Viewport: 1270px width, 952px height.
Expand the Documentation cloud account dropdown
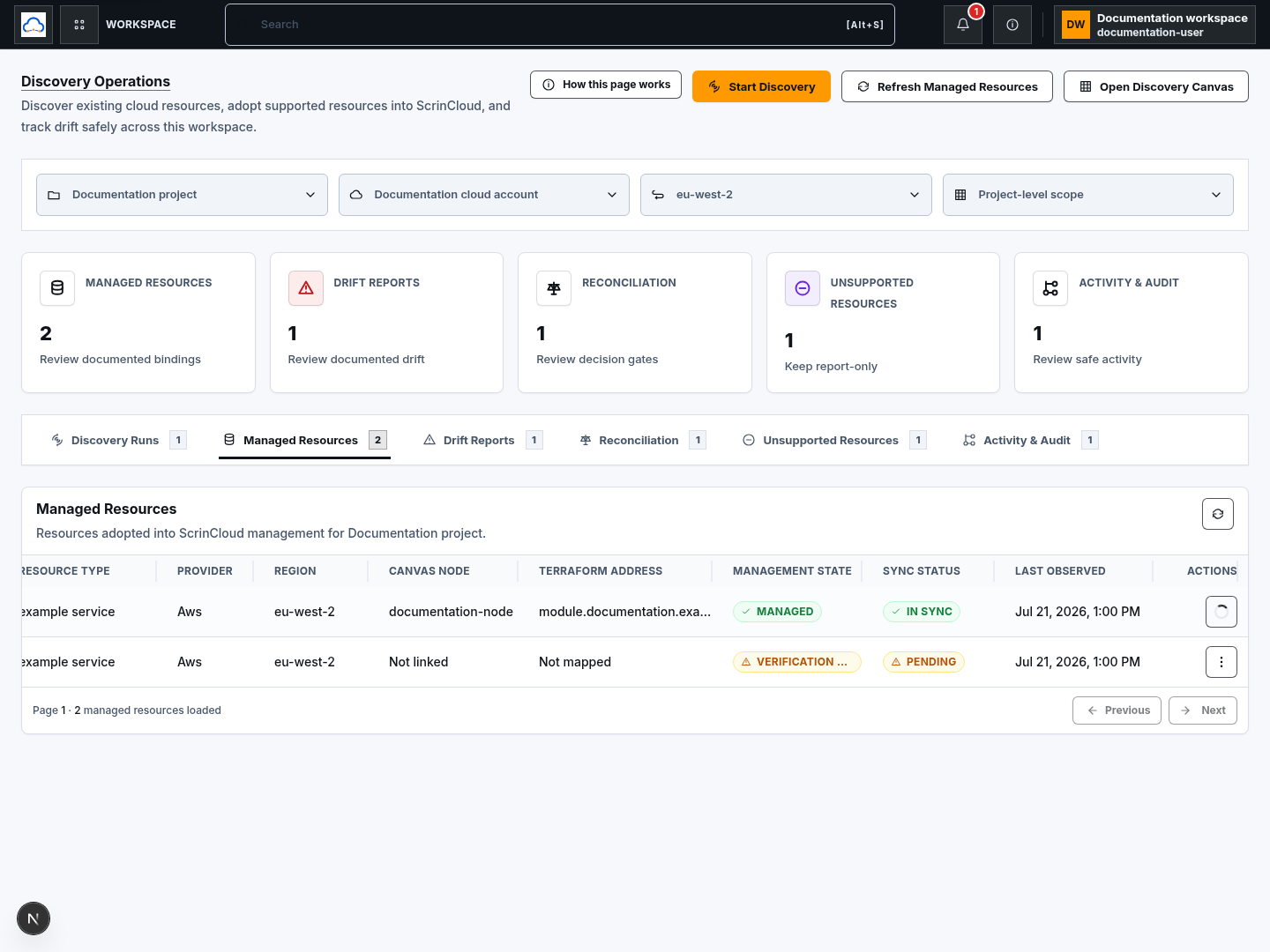click(x=484, y=195)
